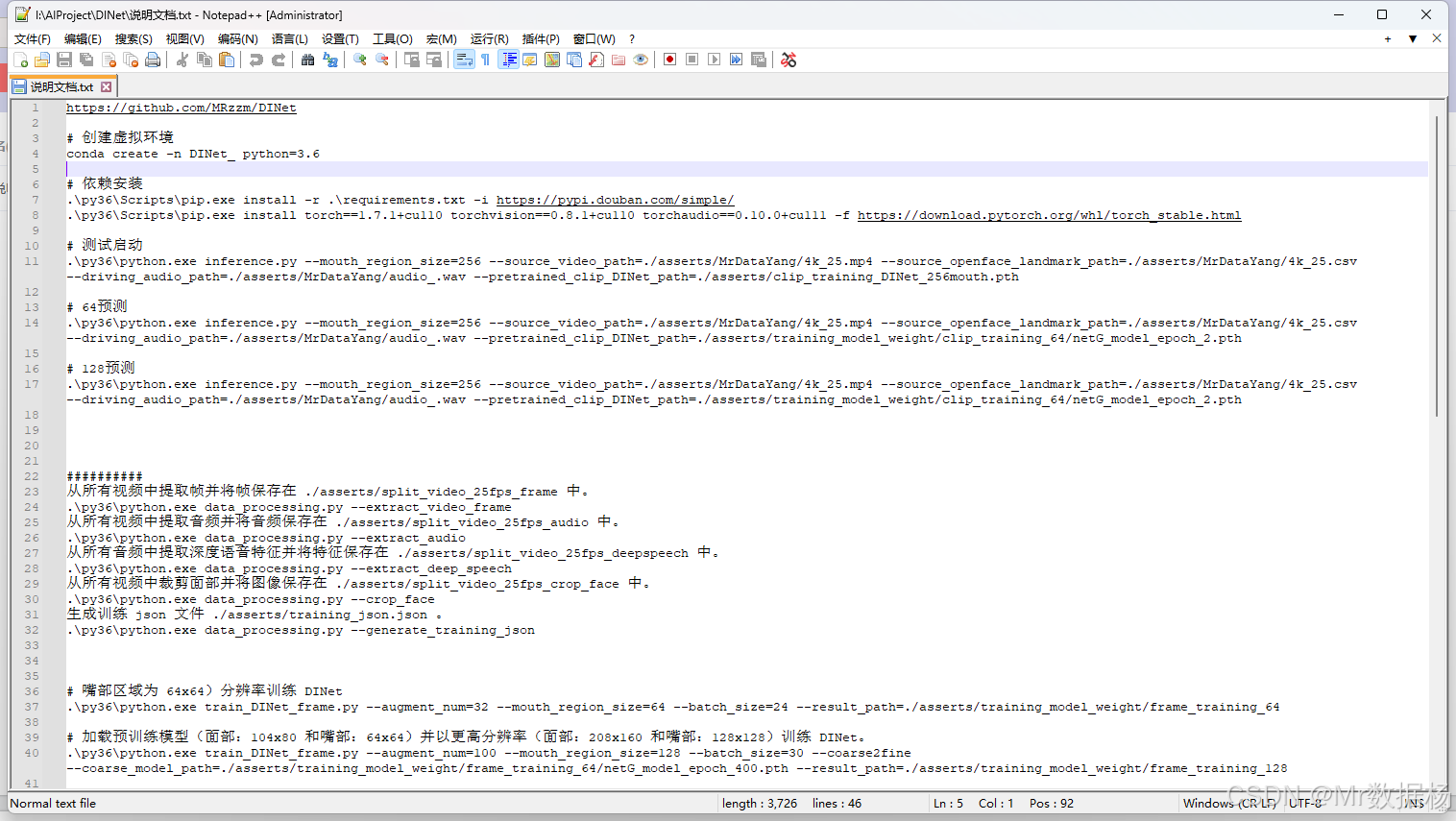Image resolution: width=1456 pixels, height=821 pixels.
Task: Cut the selection with the scissors icon
Action: tap(182, 60)
